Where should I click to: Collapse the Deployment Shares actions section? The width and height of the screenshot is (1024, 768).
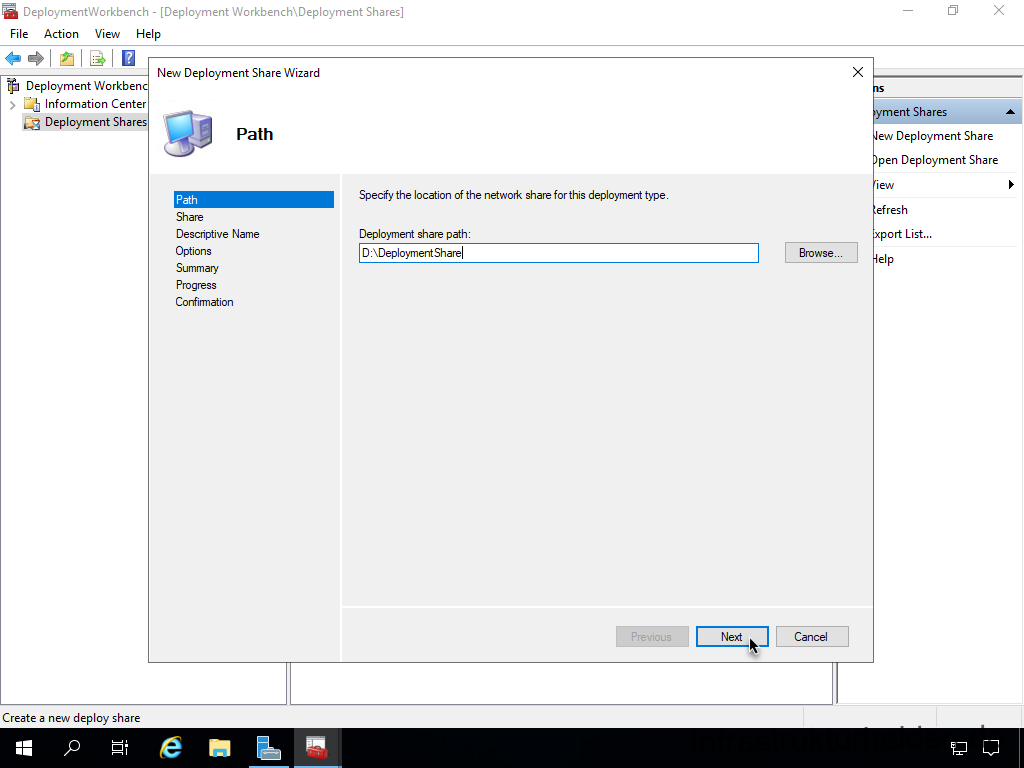1010,112
